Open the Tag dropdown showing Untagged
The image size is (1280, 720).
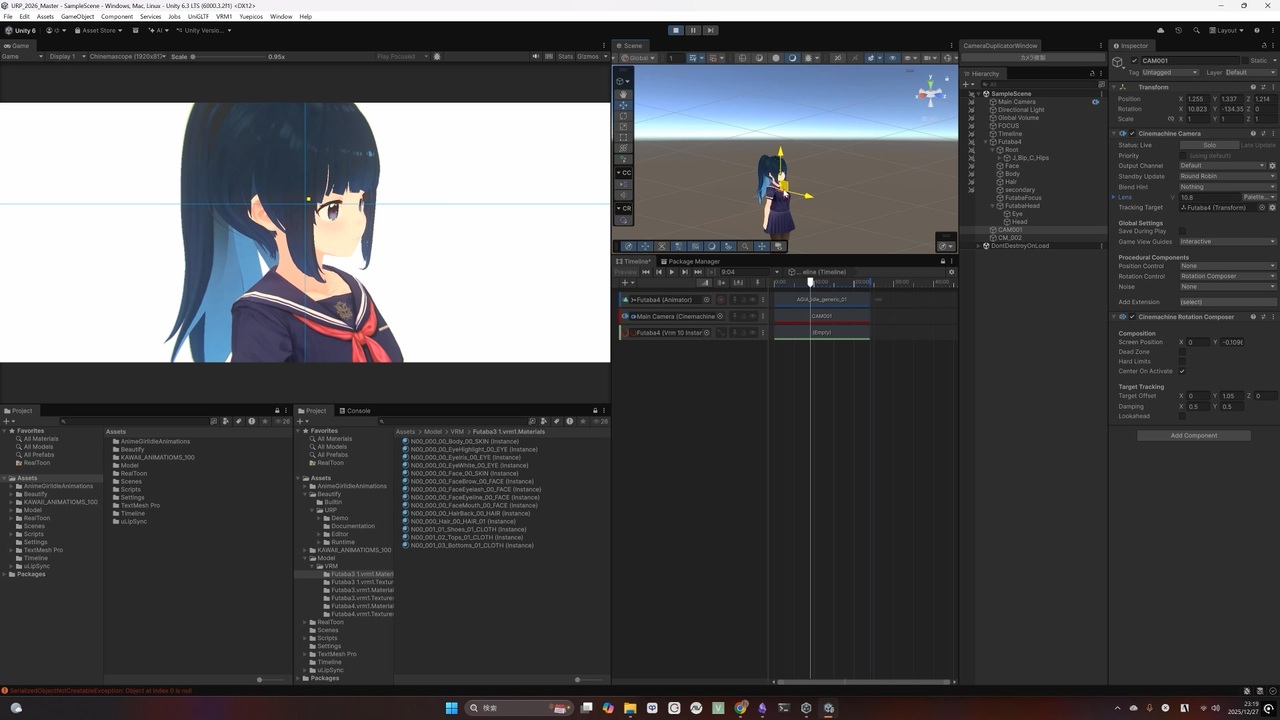[x=1170, y=72]
